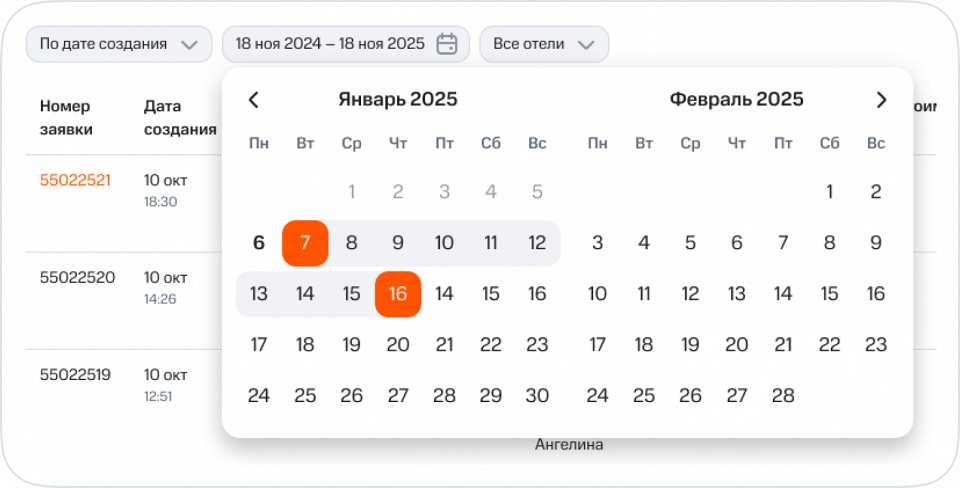Image resolution: width=960 pixels, height=488 pixels.
Task: Select 13 January in the calendar
Action: (259, 294)
